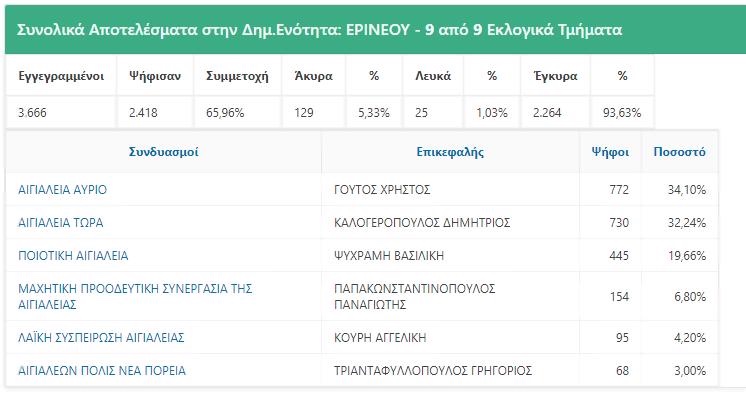Click the Ψήφοι column header

tap(610, 152)
